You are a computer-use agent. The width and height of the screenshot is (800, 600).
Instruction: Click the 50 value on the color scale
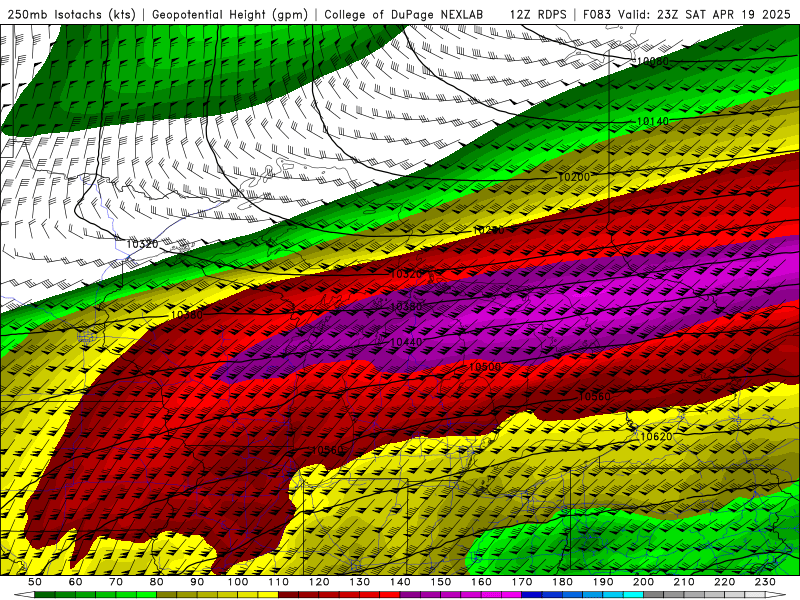point(35,582)
